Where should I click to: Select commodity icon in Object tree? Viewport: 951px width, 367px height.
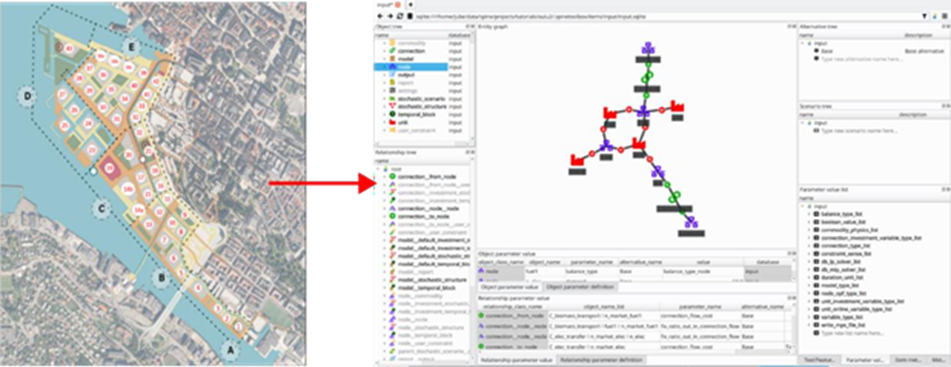click(x=392, y=43)
